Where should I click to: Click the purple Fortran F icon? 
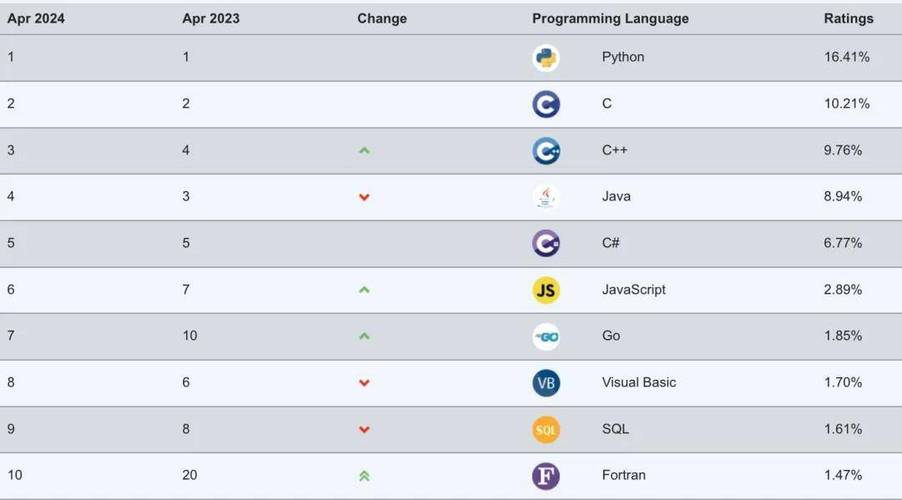tap(546, 476)
